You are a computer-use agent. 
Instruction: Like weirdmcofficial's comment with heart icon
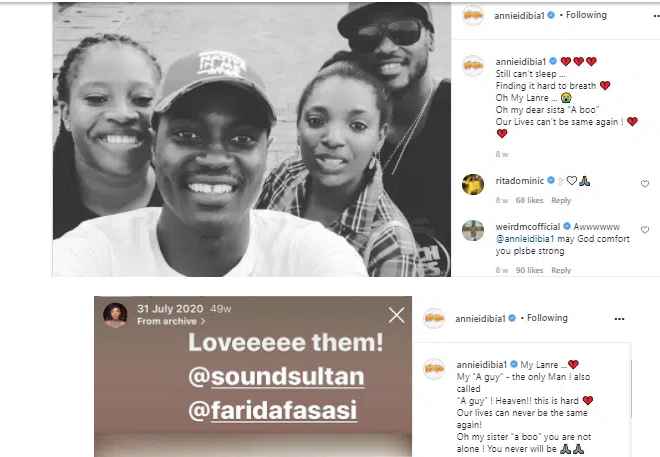click(644, 229)
